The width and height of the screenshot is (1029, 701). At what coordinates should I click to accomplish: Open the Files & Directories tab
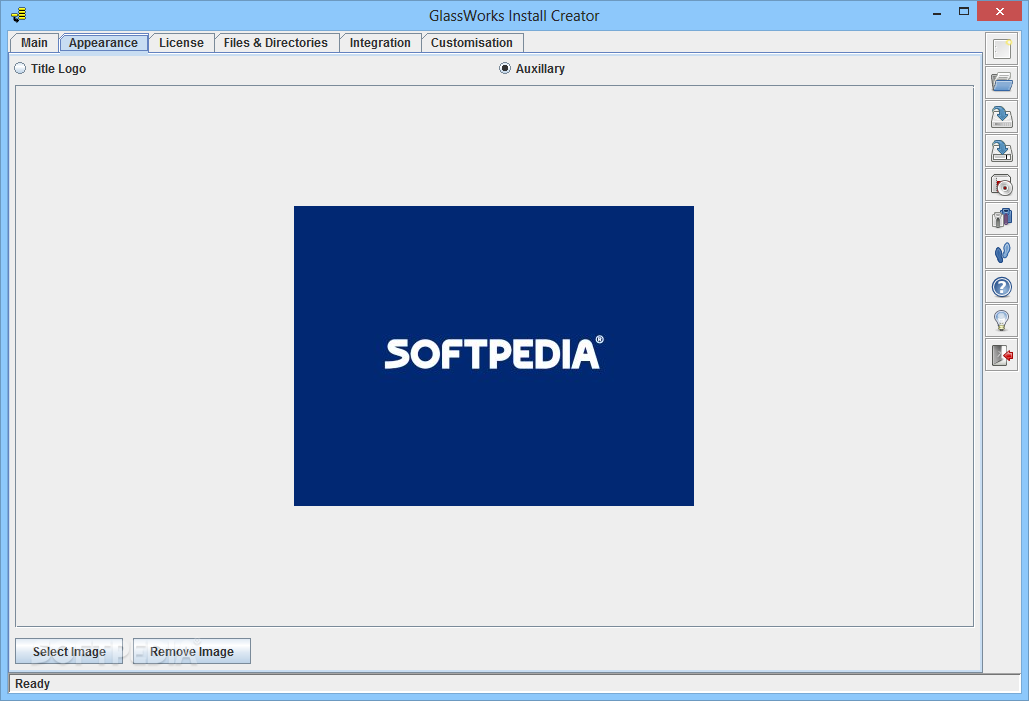pos(276,43)
